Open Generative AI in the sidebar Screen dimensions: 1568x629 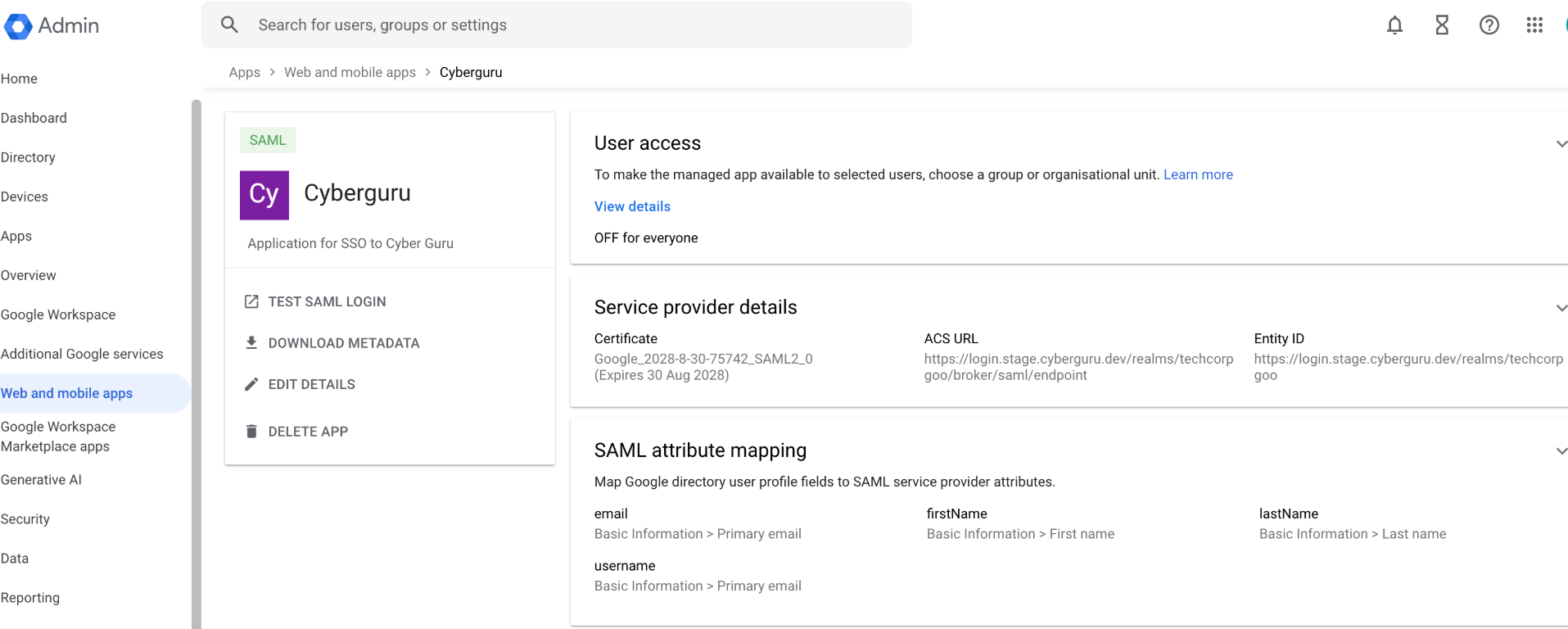(x=41, y=480)
